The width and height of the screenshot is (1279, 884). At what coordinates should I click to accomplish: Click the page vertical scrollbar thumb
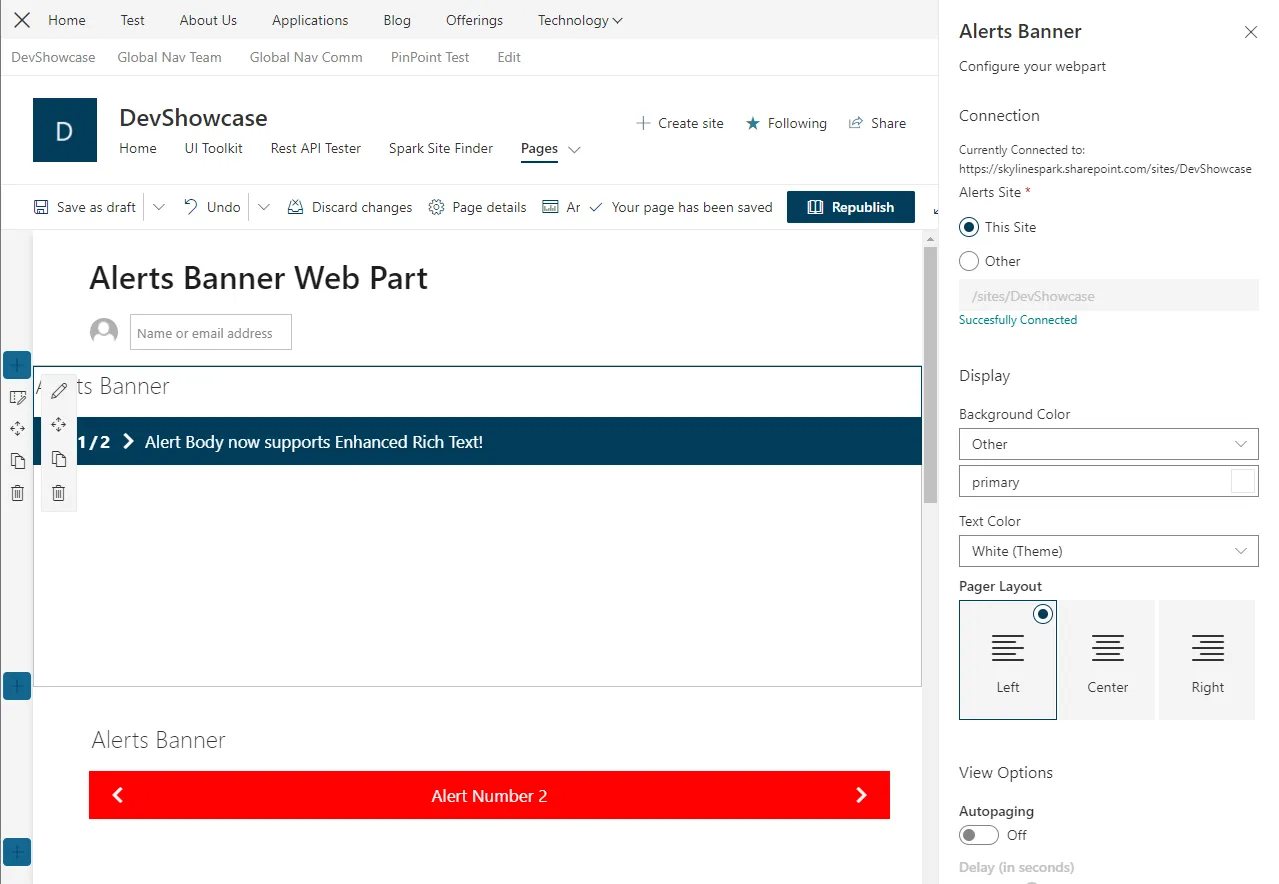coord(930,374)
